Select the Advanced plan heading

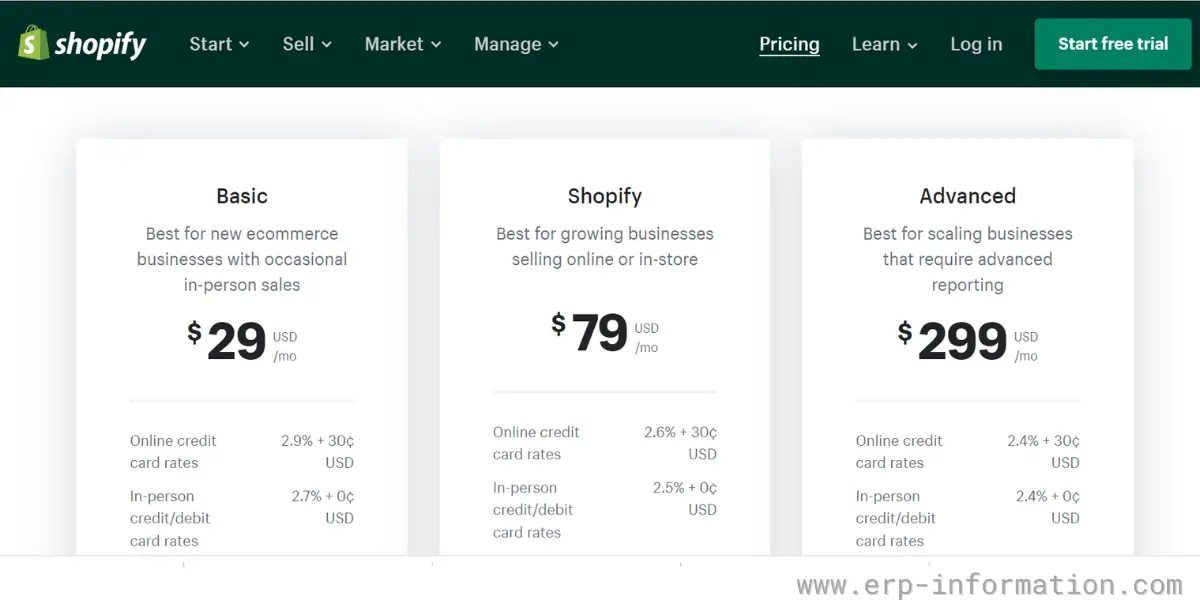click(x=968, y=196)
